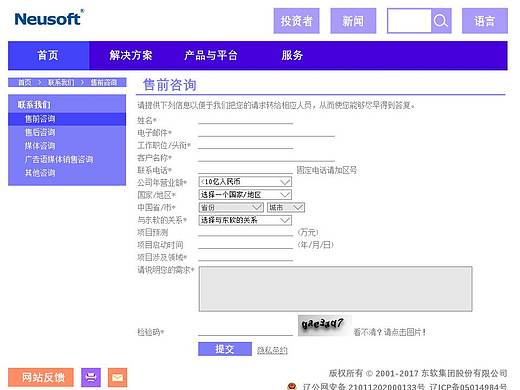Click the 辽ICP备 record number text
This screenshot has width=520, height=390.
468,387
